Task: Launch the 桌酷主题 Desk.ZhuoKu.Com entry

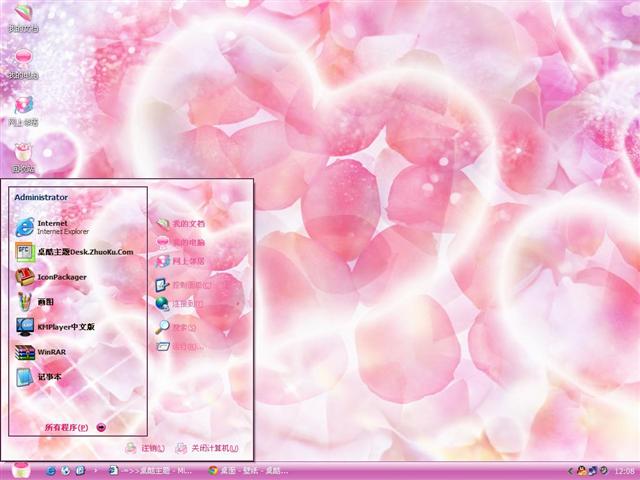Action: point(74,252)
